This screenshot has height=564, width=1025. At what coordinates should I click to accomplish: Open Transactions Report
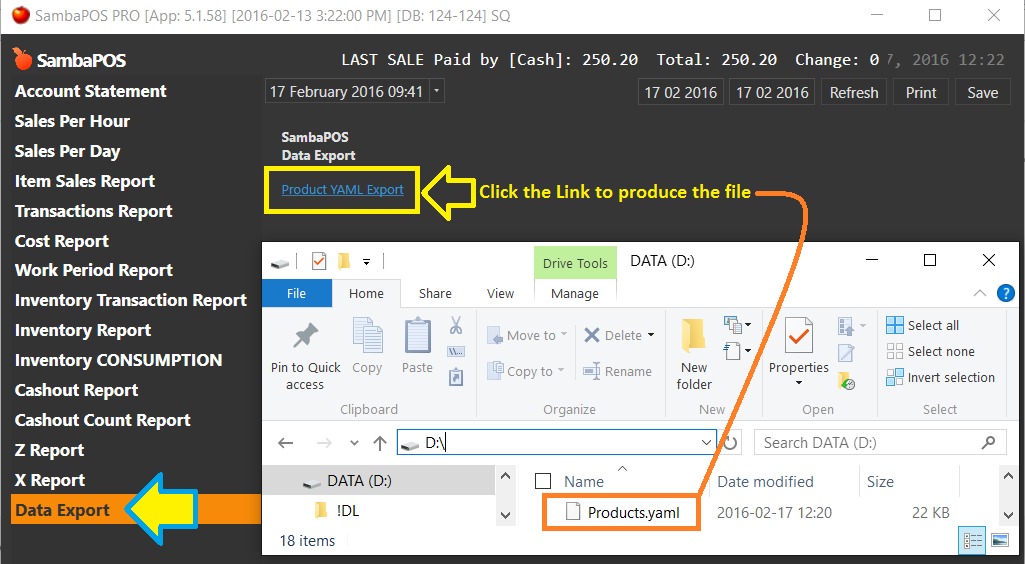93,211
